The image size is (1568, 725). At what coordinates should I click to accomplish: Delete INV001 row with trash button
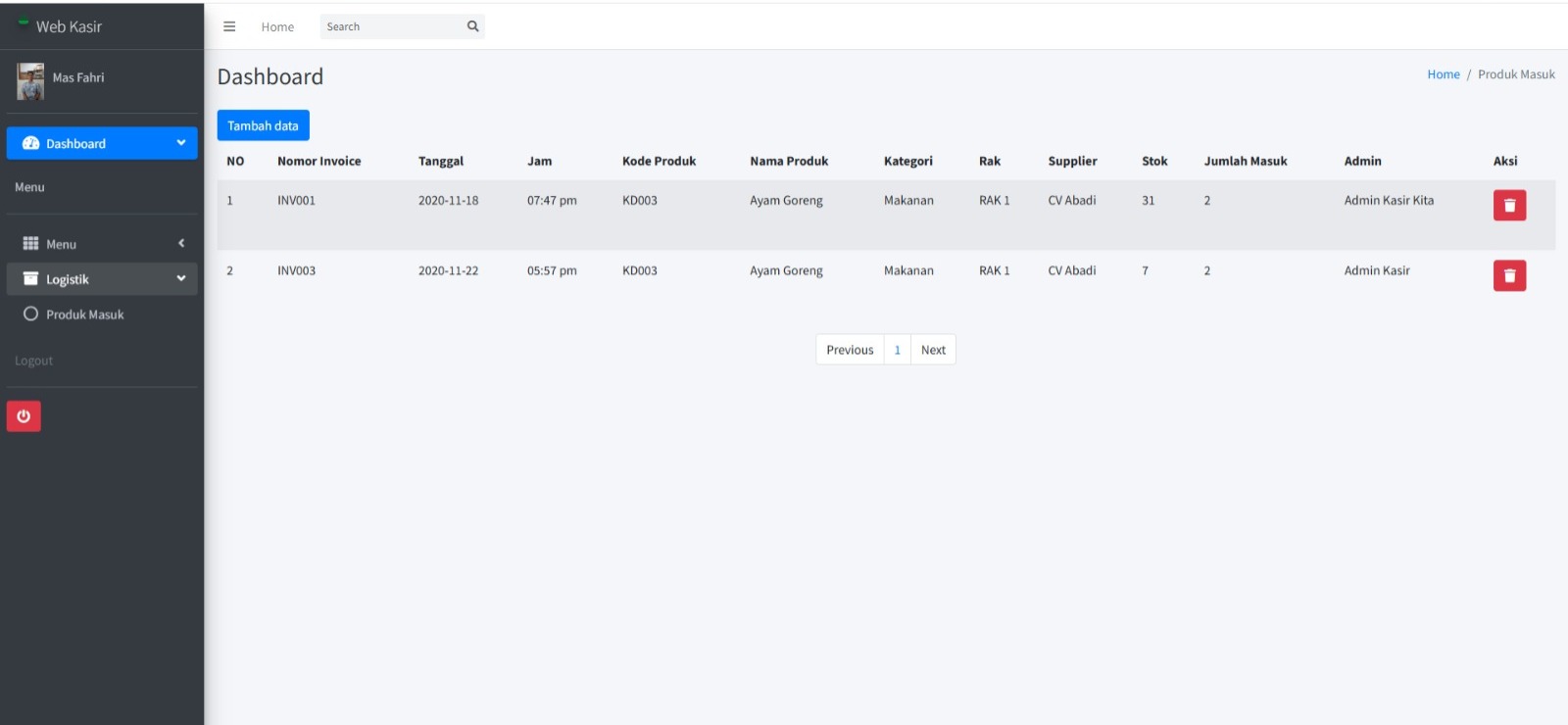click(x=1509, y=205)
